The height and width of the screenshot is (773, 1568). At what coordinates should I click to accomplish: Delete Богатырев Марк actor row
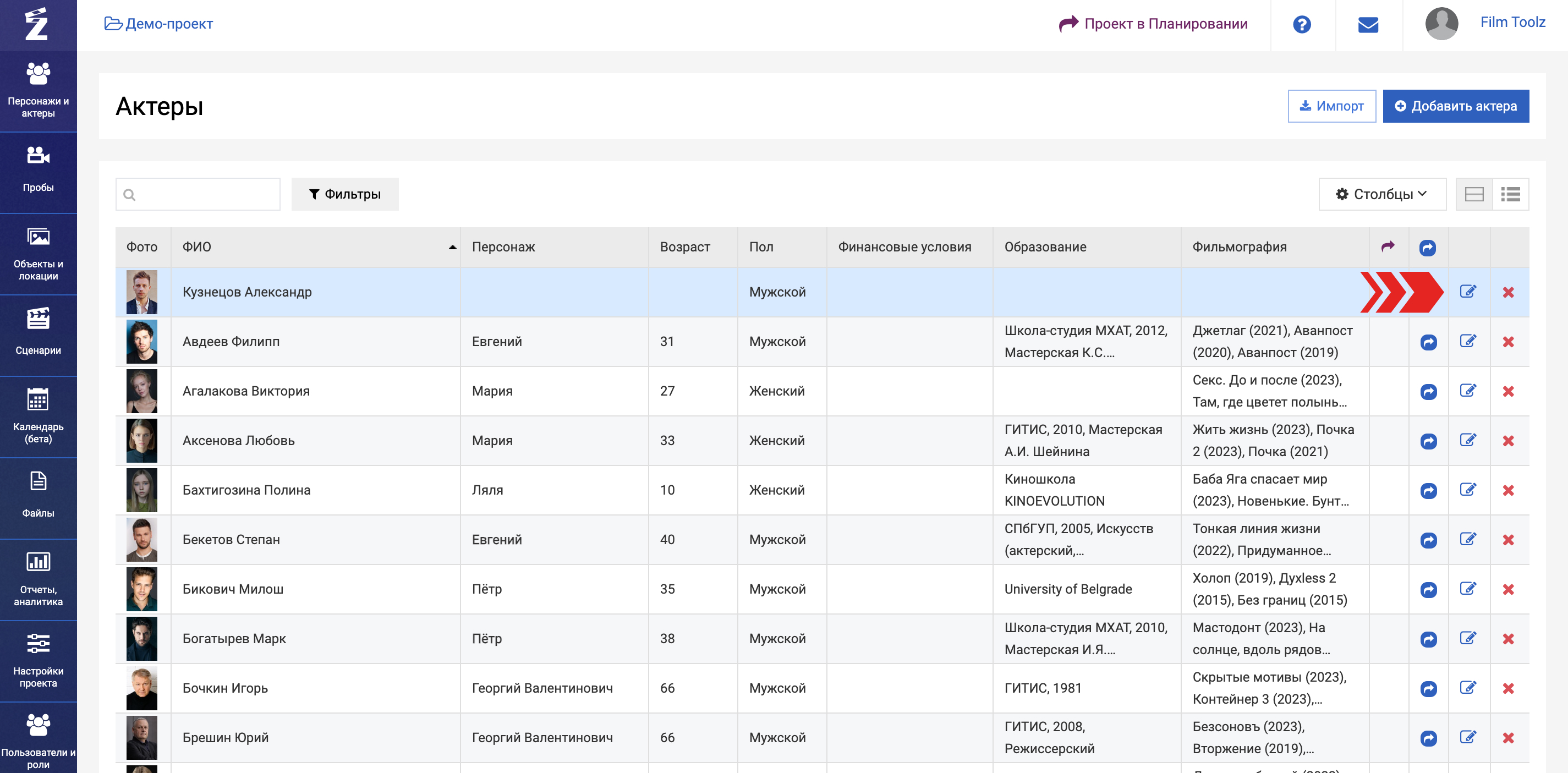point(1507,639)
